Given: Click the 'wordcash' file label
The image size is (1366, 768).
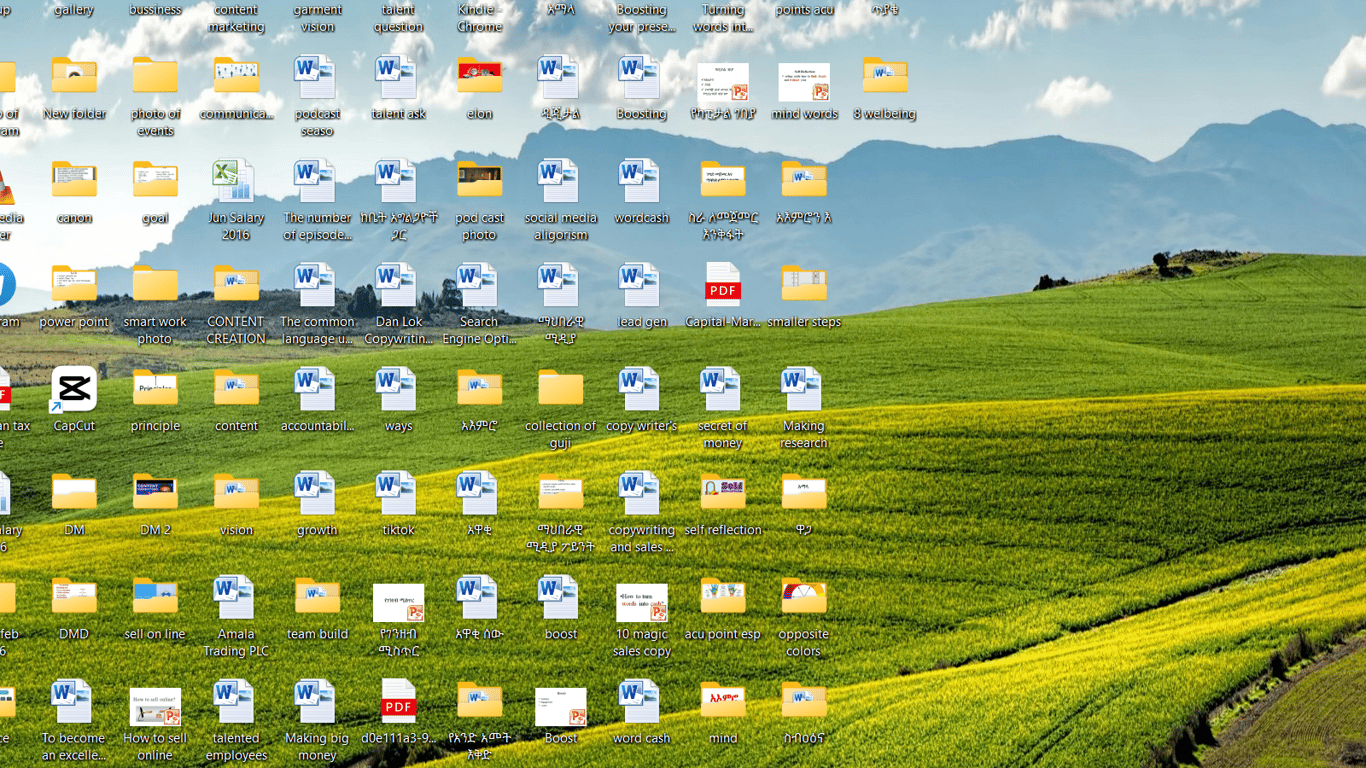Looking at the screenshot, I should pyautogui.click(x=642, y=218).
